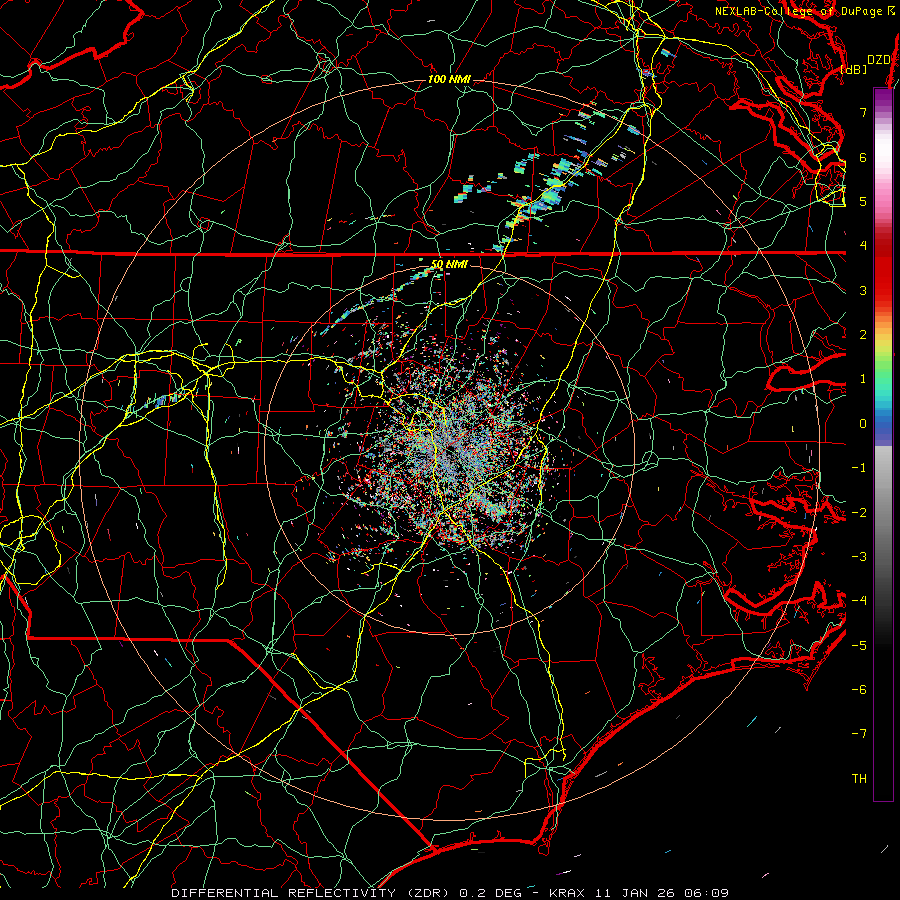Click the 3 dB scale label
The image size is (900, 900).
point(863,290)
